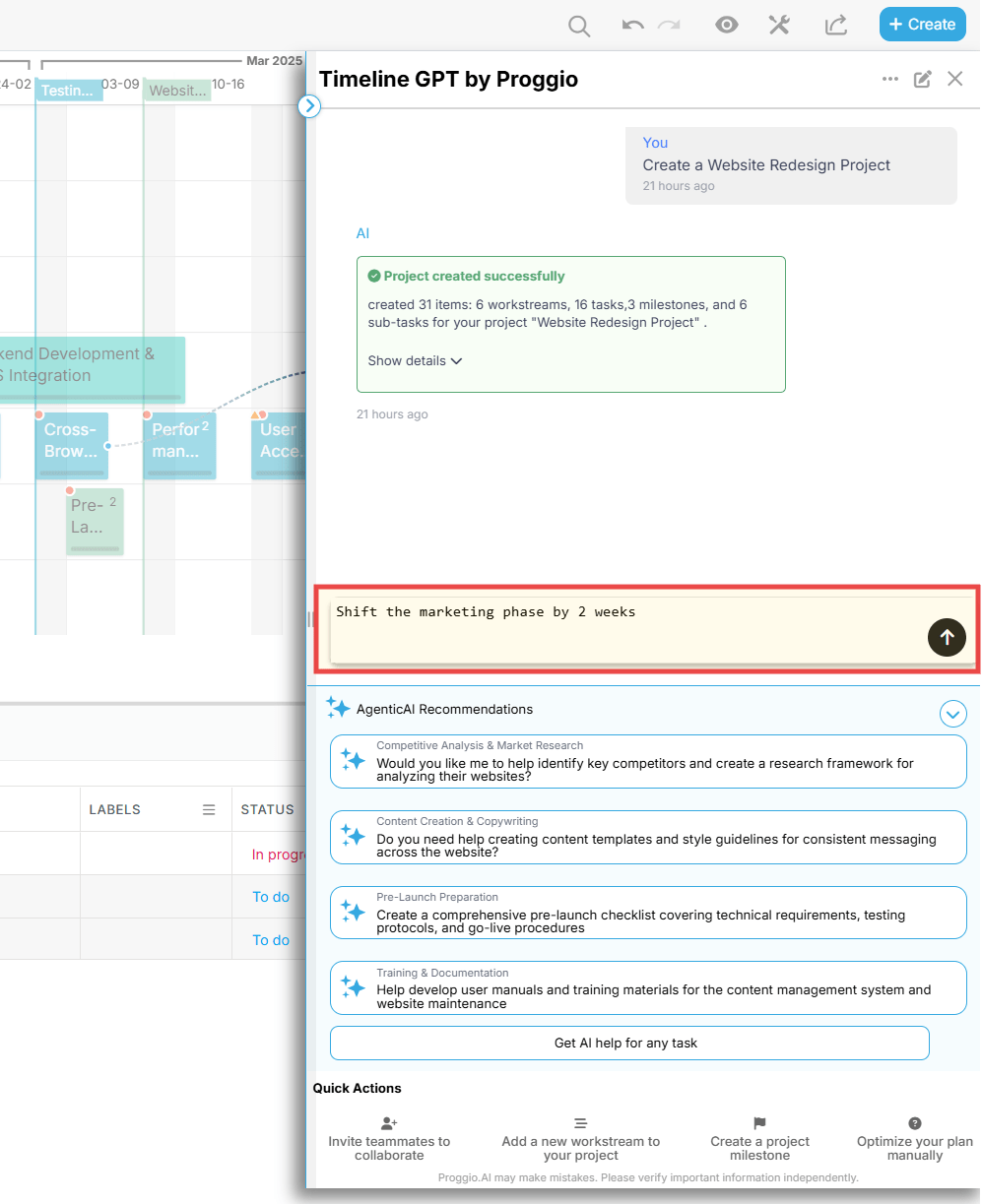
Task: Click the chat message input field
Action: 626,629
